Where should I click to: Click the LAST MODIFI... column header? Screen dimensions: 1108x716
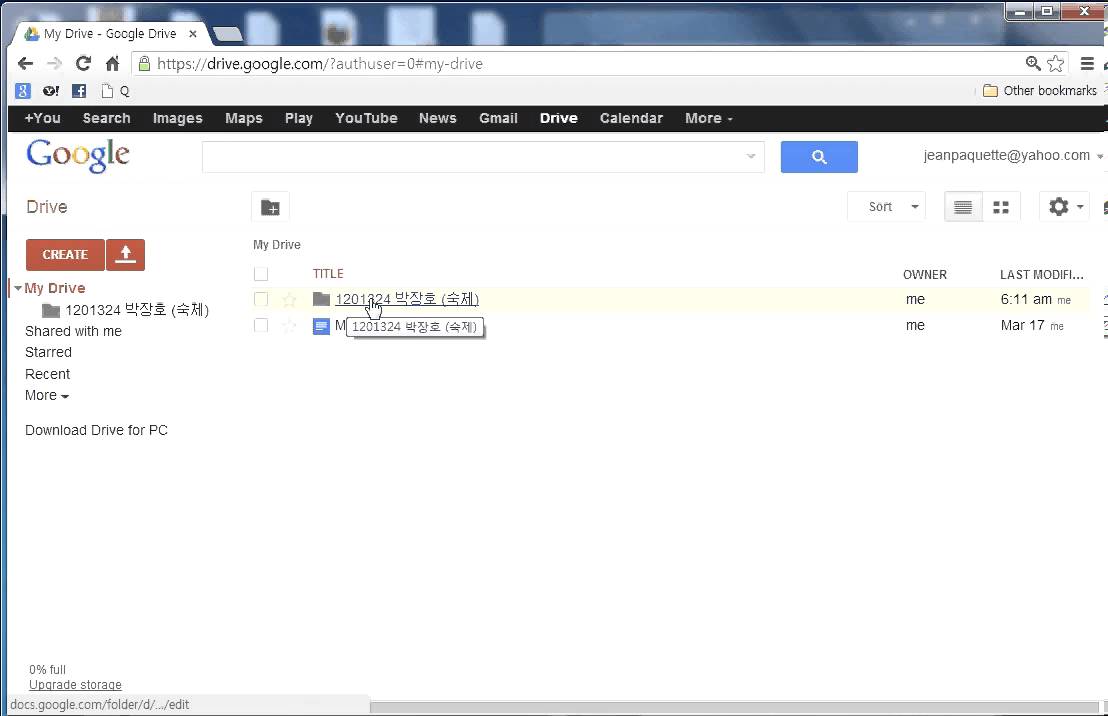tap(1042, 275)
